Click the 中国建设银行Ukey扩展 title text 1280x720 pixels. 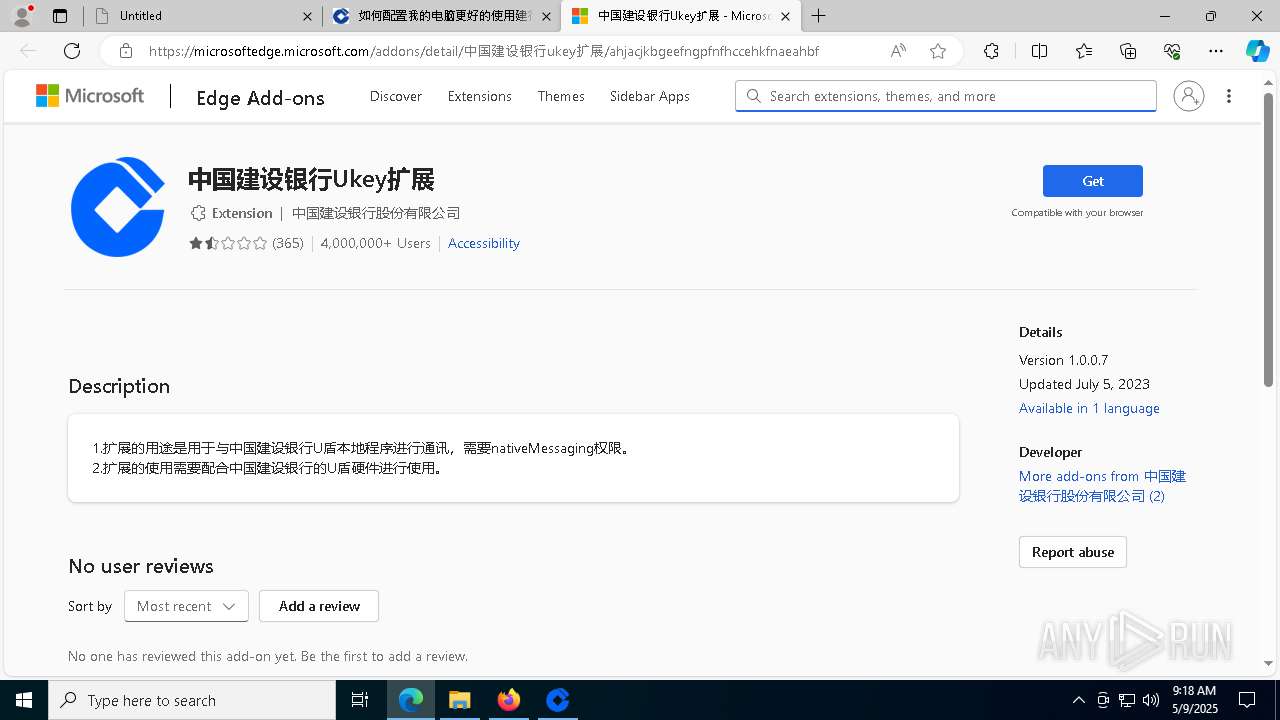coord(311,180)
